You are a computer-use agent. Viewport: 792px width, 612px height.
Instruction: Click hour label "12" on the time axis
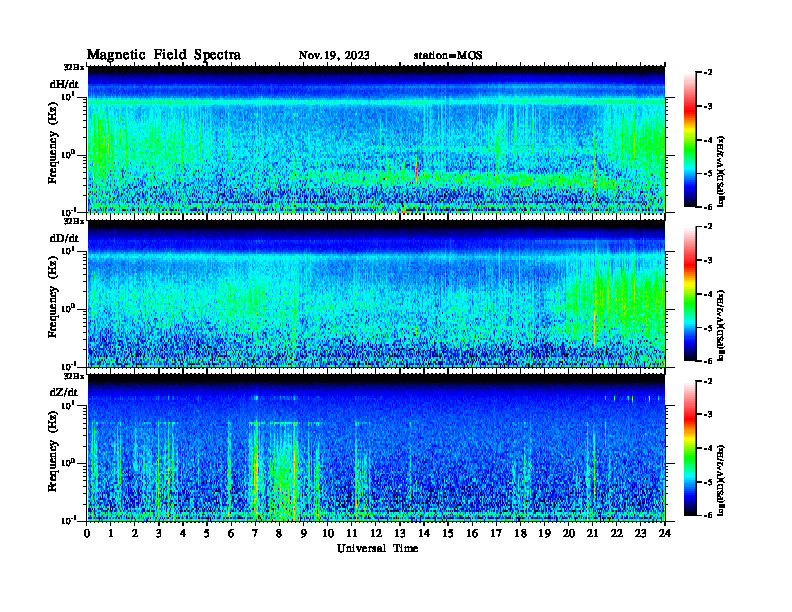376,534
